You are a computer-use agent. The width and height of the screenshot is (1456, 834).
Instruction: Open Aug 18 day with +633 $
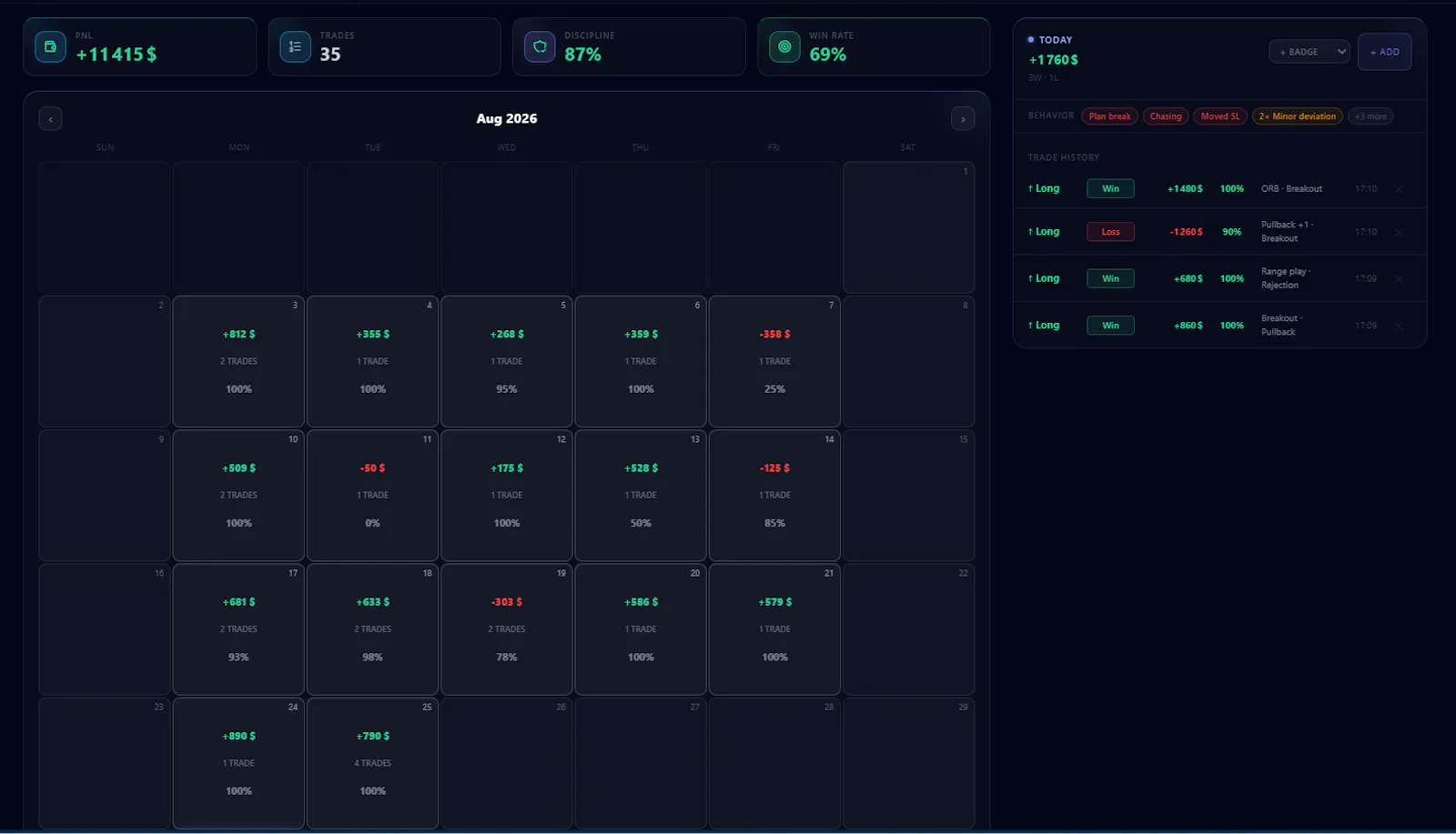point(372,629)
